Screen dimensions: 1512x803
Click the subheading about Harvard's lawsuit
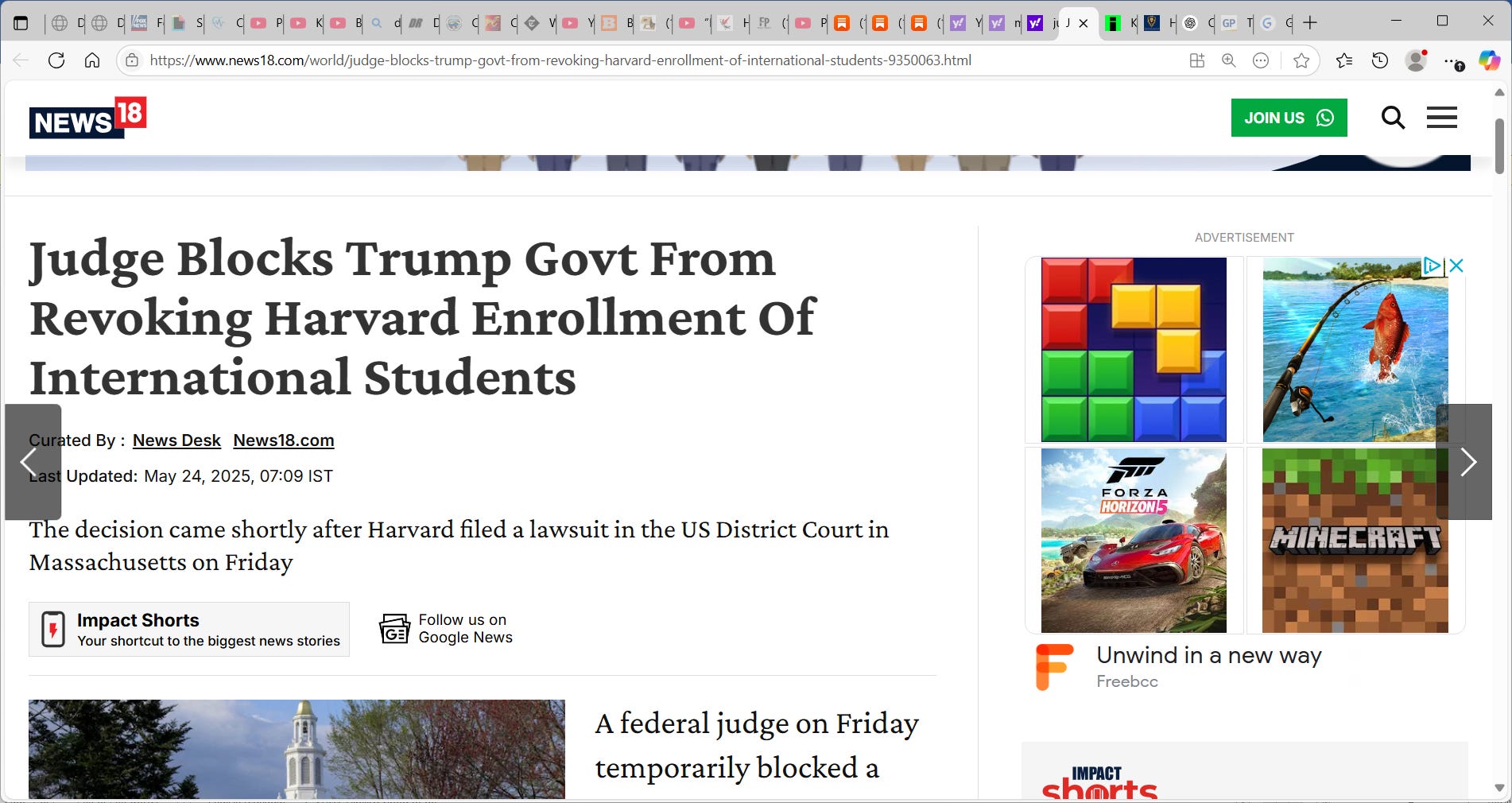459,545
